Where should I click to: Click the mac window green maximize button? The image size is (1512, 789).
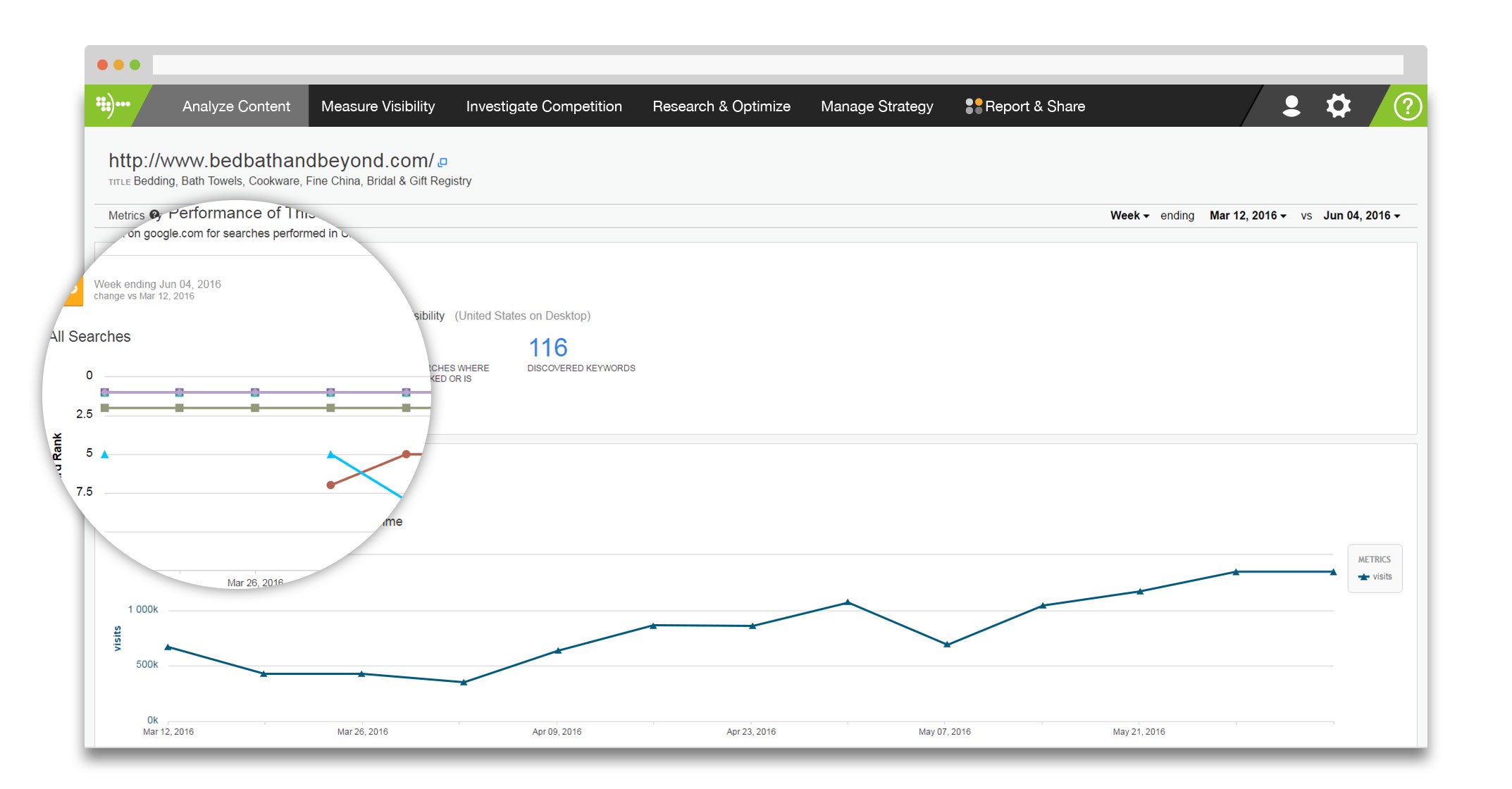tap(135, 65)
